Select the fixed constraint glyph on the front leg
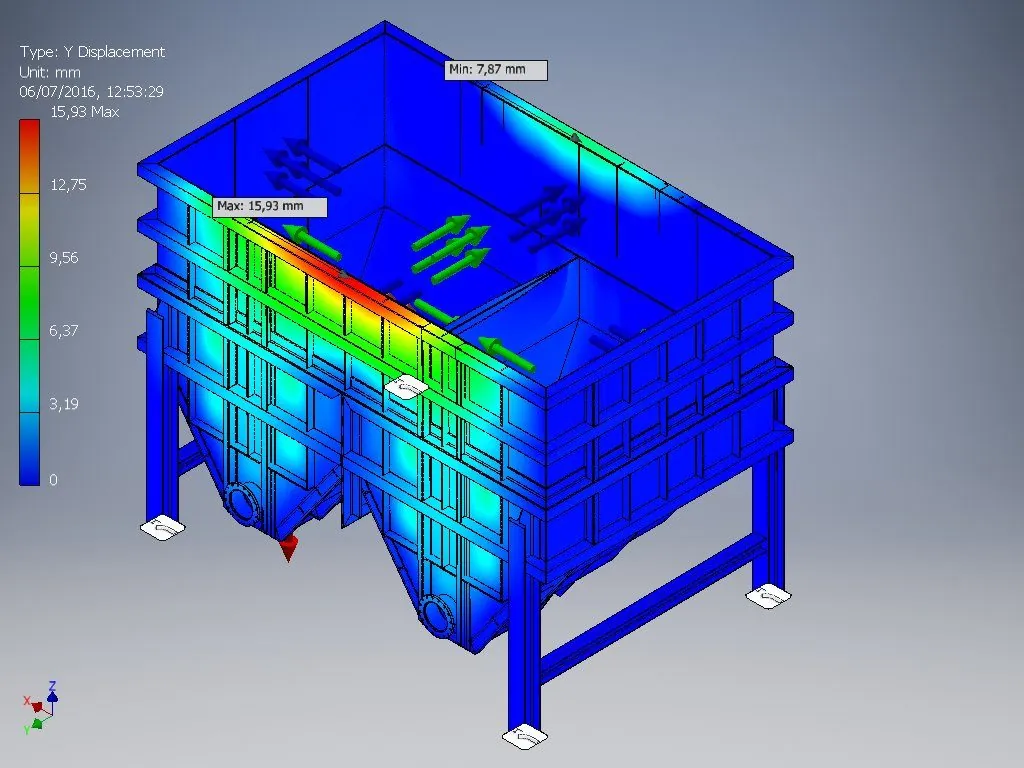1024x768 pixels. tap(524, 737)
